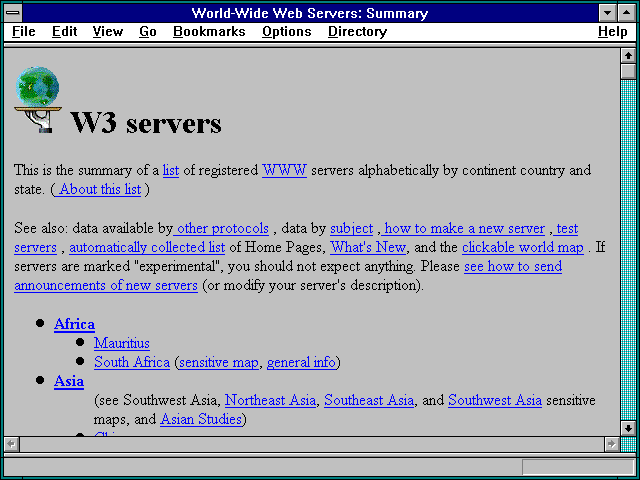Open the "What's New" link

pyautogui.click(x=368, y=247)
